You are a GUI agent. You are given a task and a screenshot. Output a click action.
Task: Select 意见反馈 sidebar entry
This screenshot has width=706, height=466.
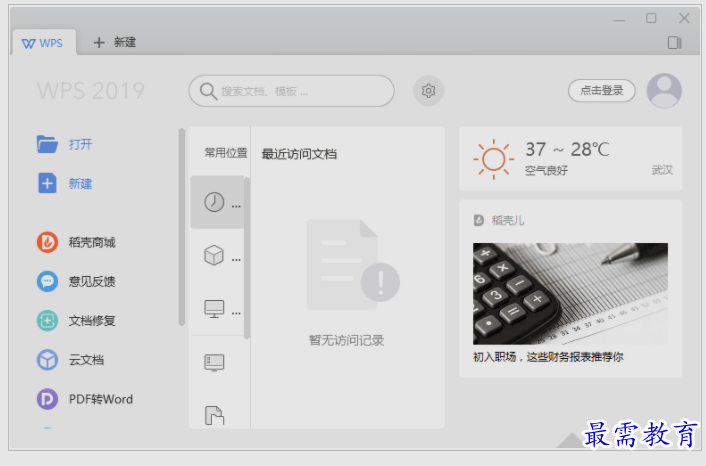pyautogui.click(x=92, y=282)
